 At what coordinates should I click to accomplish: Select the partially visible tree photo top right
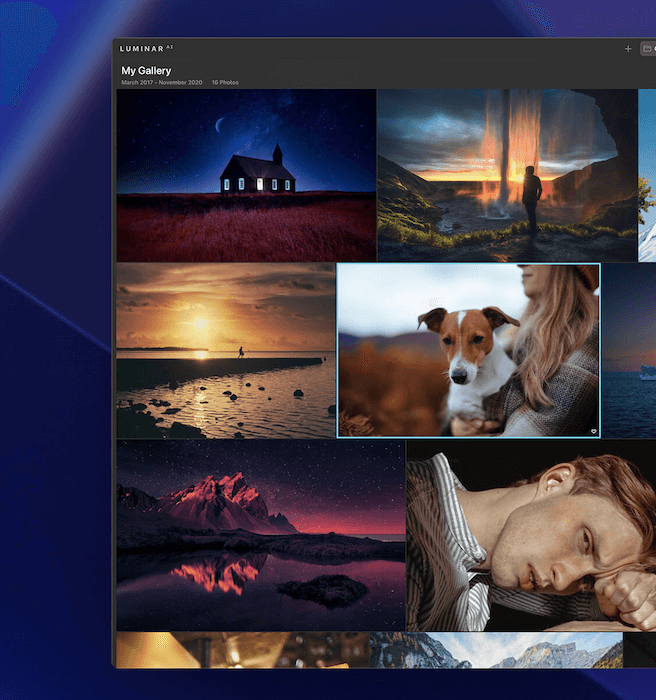coord(647,175)
